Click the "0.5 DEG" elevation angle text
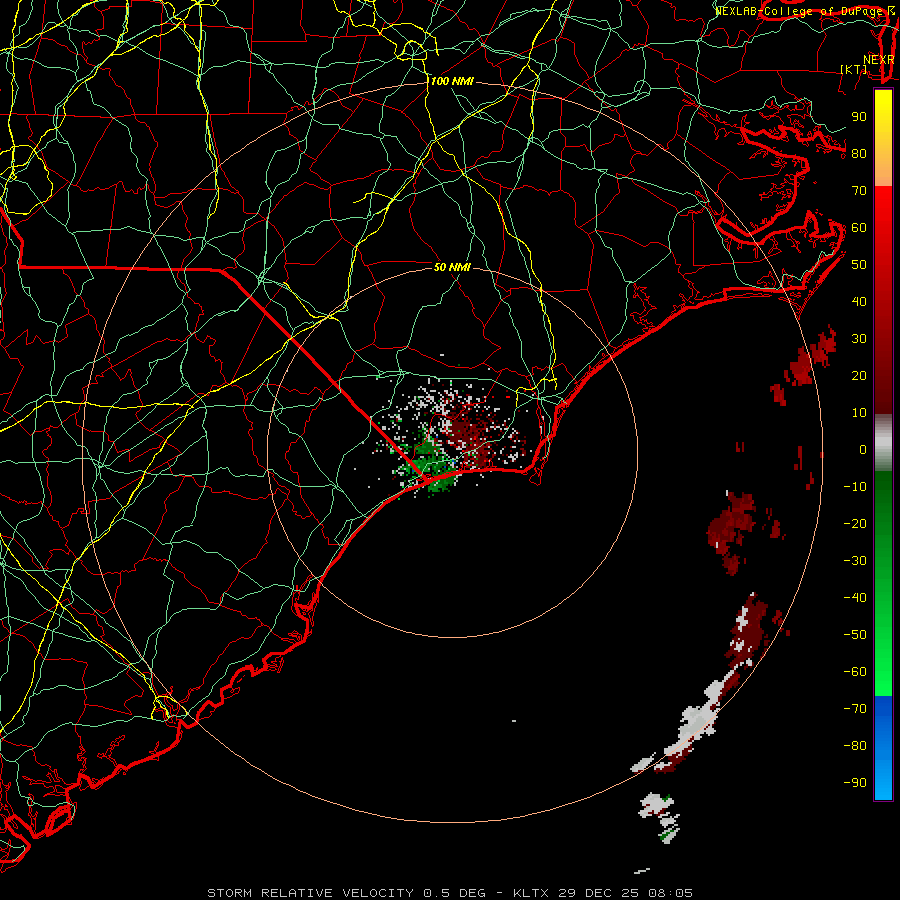This screenshot has width=900, height=900. pos(455,893)
